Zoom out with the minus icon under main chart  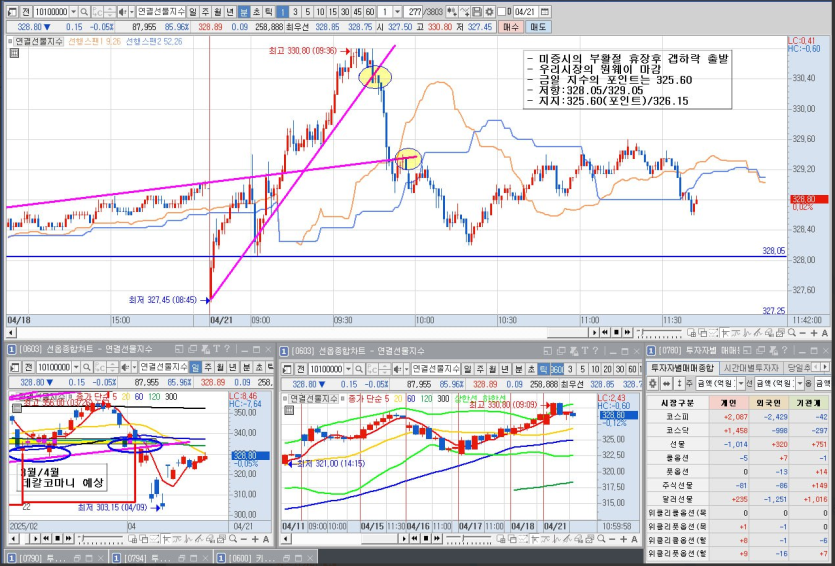pyautogui.click(x=803, y=333)
